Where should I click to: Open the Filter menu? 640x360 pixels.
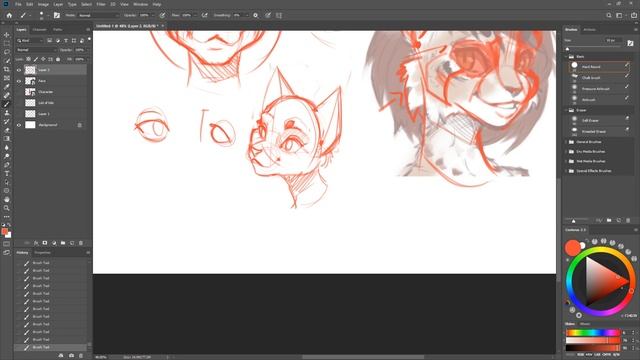[x=101, y=4]
